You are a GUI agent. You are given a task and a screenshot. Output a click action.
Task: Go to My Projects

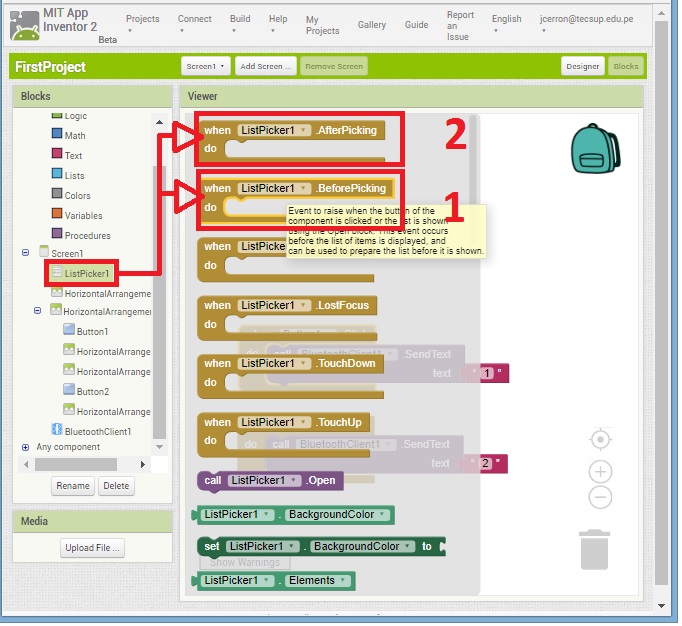click(x=322, y=25)
